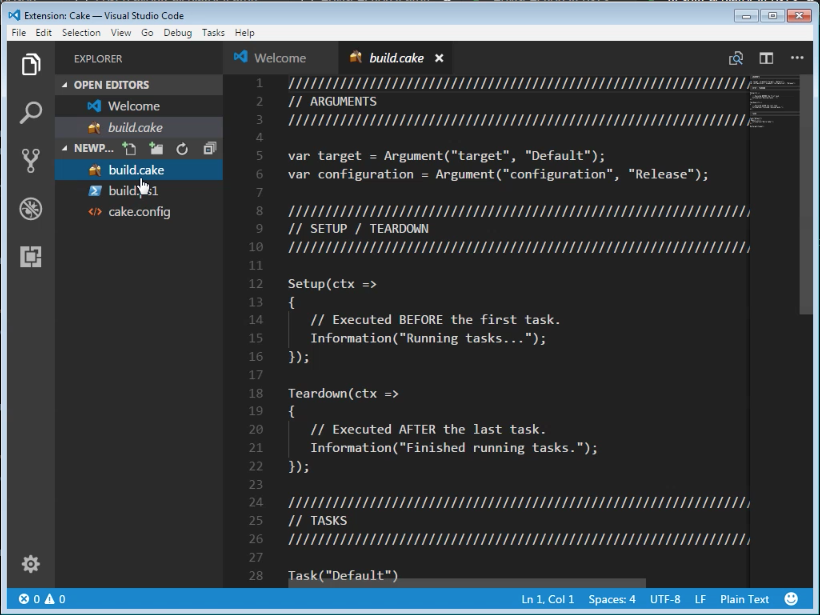
Task: Click the editor vertical scrollbar thumb
Action: coord(806,195)
